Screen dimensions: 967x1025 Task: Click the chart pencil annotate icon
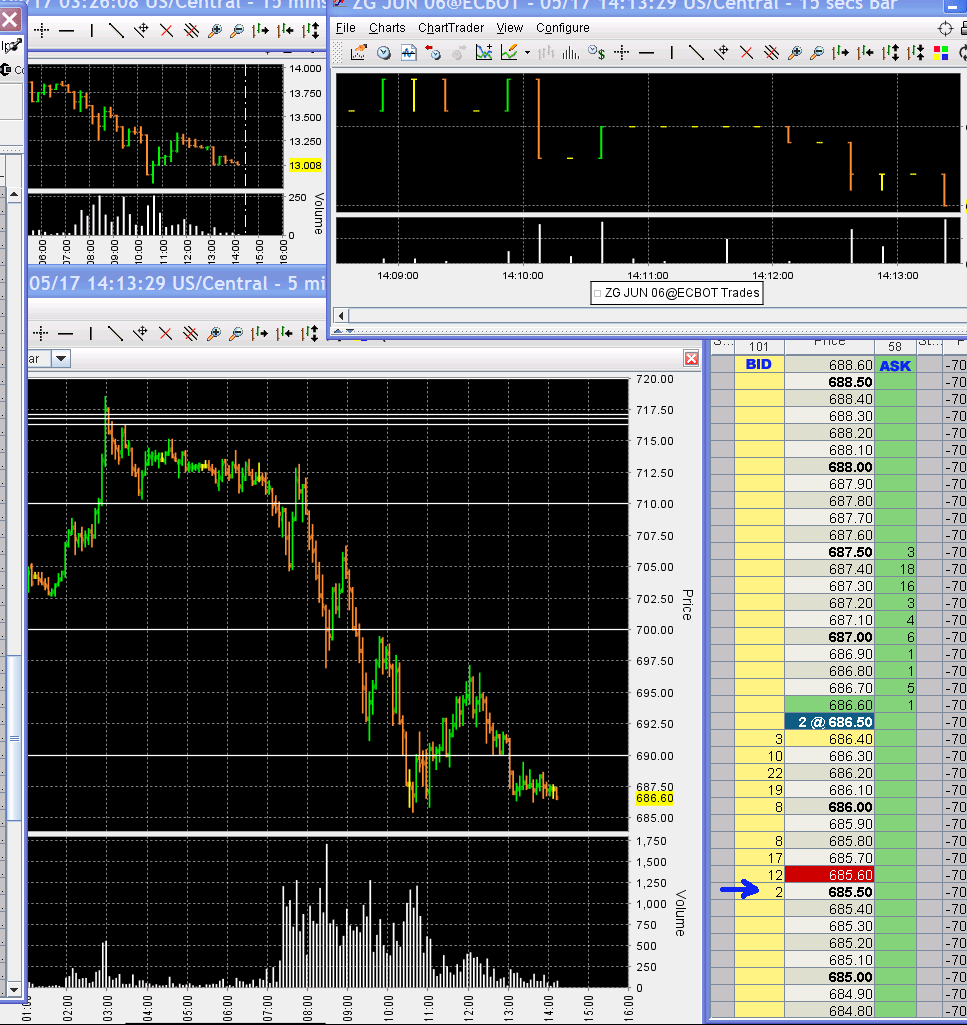pyautogui.click(x=509, y=53)
